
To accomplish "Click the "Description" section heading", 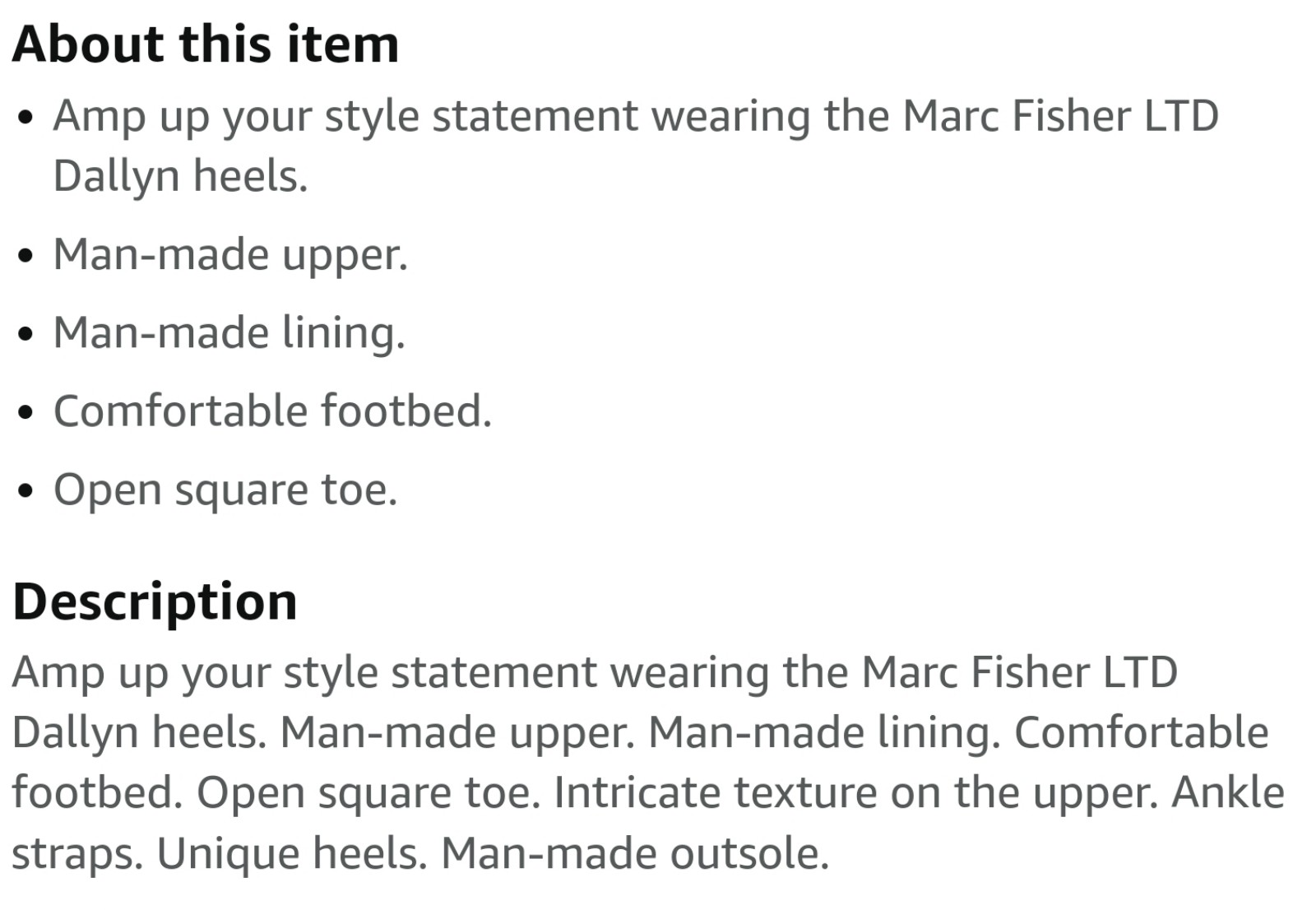I will click(155, 601).
